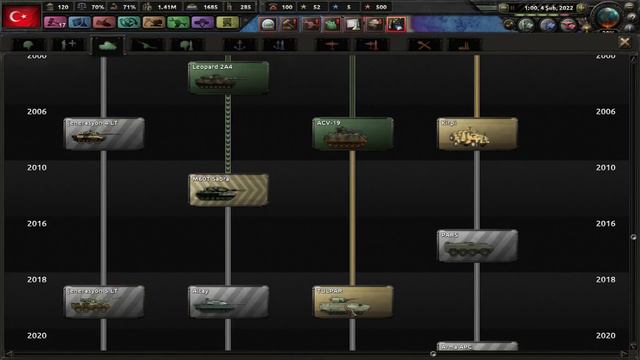The image size is (640, 360).
Task: Select the helmet with missile research category
Action: [x=187, y=45]
